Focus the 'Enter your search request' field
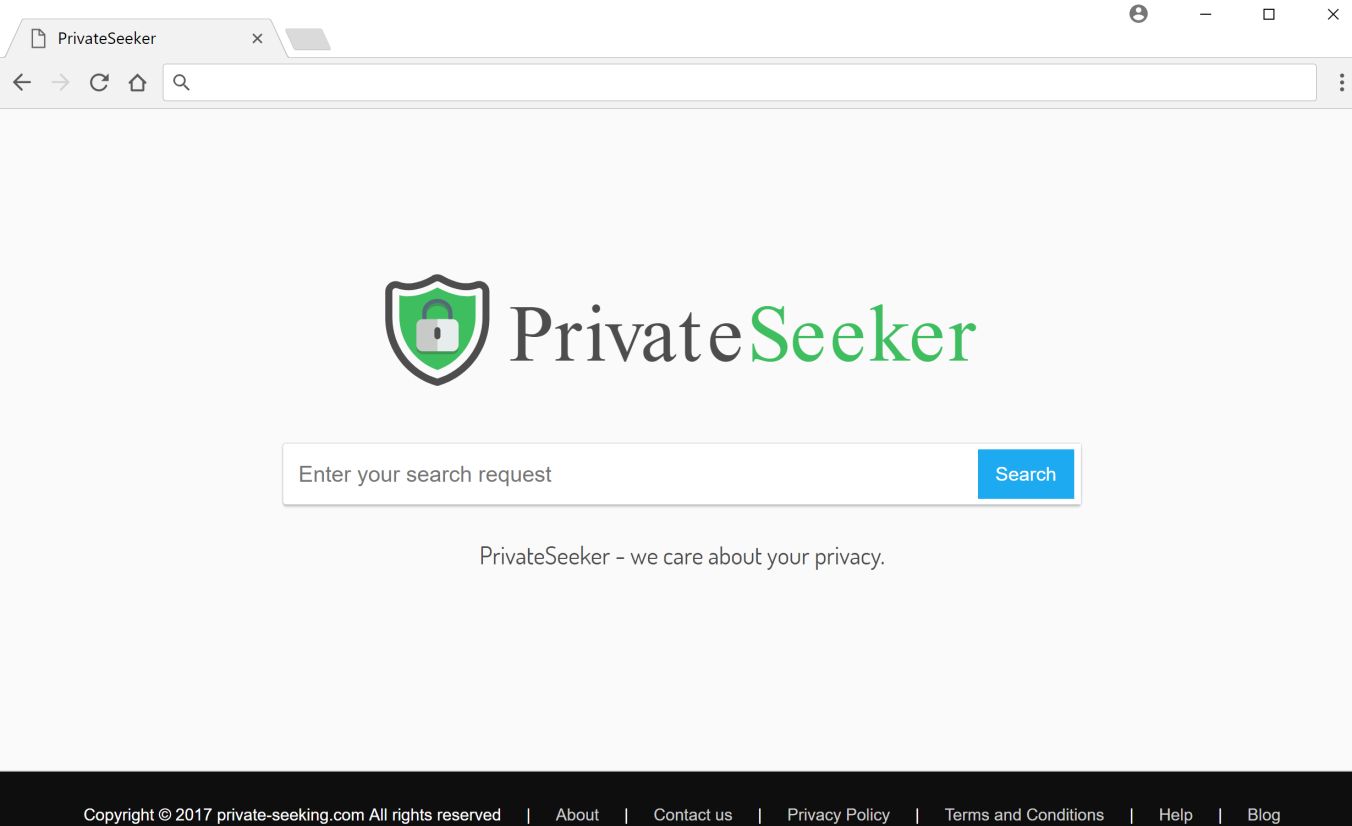This screenshot has height=826, width=1352. click(x=630, y=474)
